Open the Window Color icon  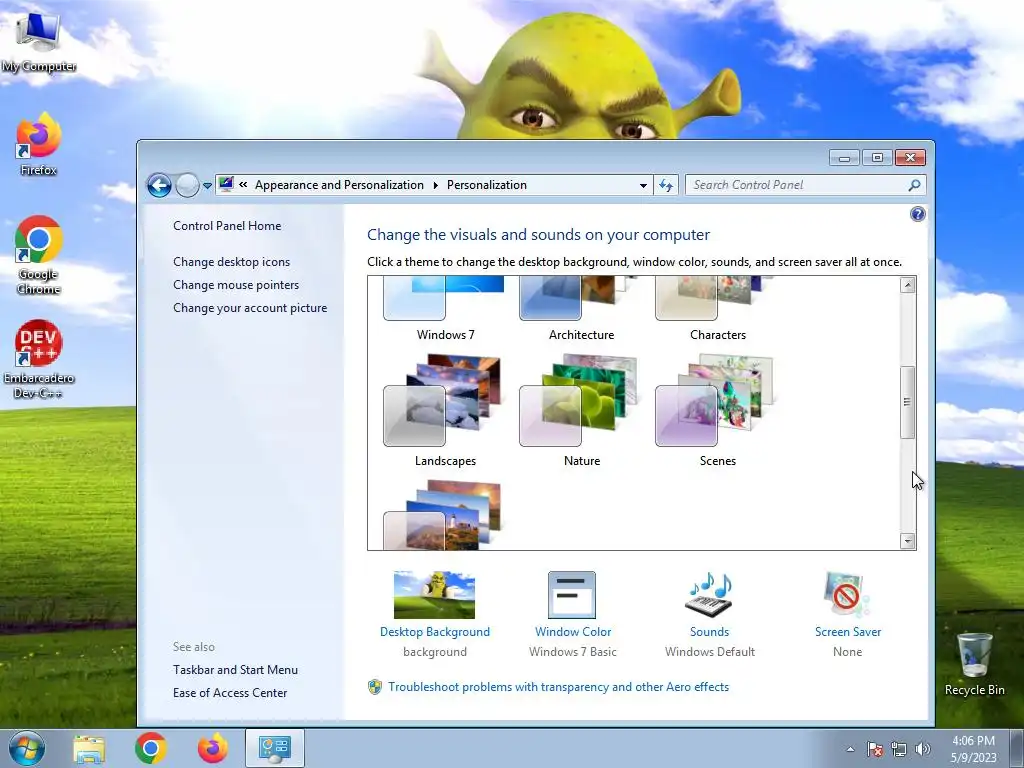tap(572, 594)
